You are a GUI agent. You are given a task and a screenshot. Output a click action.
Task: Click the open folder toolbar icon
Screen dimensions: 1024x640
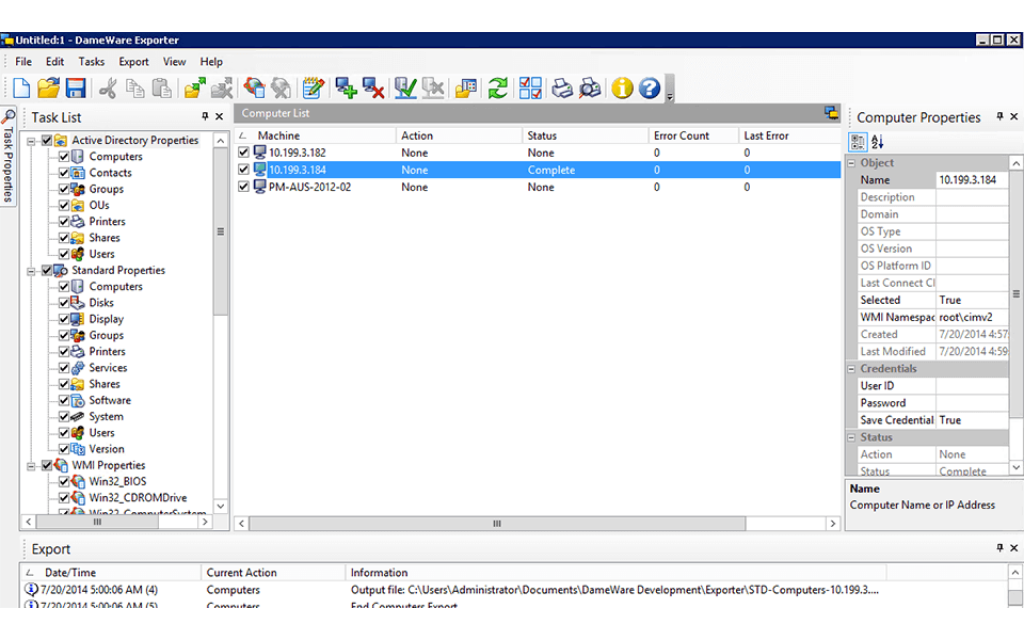click(48, 89)
